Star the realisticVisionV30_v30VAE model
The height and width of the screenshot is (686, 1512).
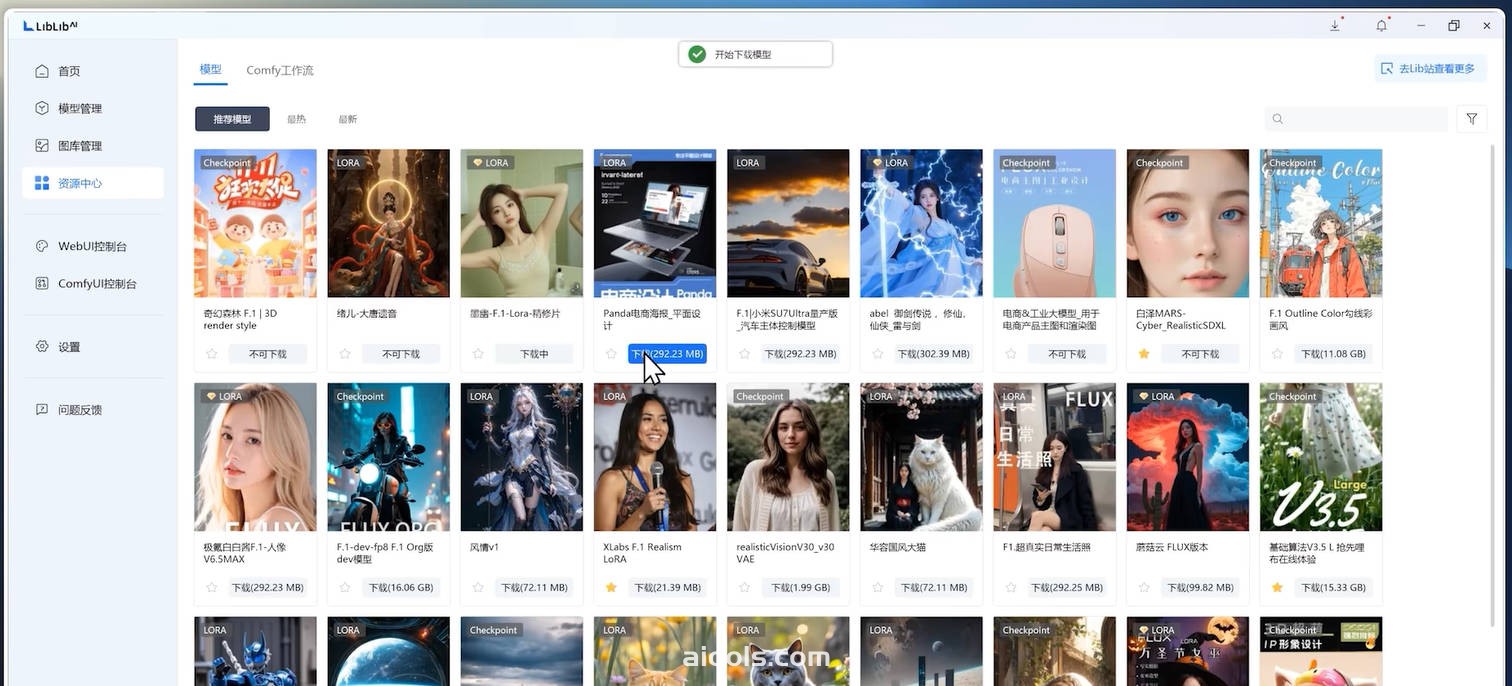(744, 588)
